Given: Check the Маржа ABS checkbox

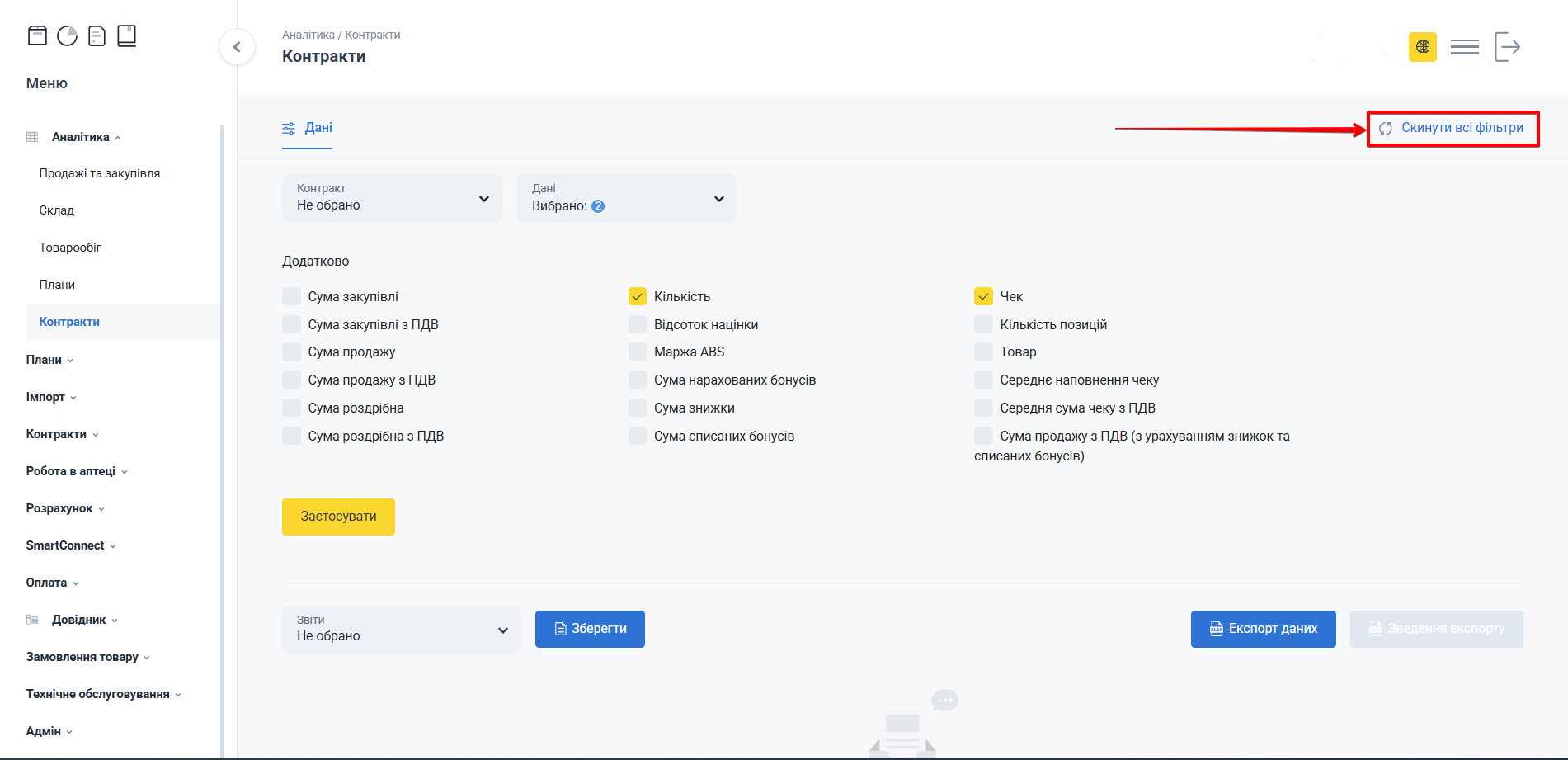Looking at the screenshot, I should point(638,352).
